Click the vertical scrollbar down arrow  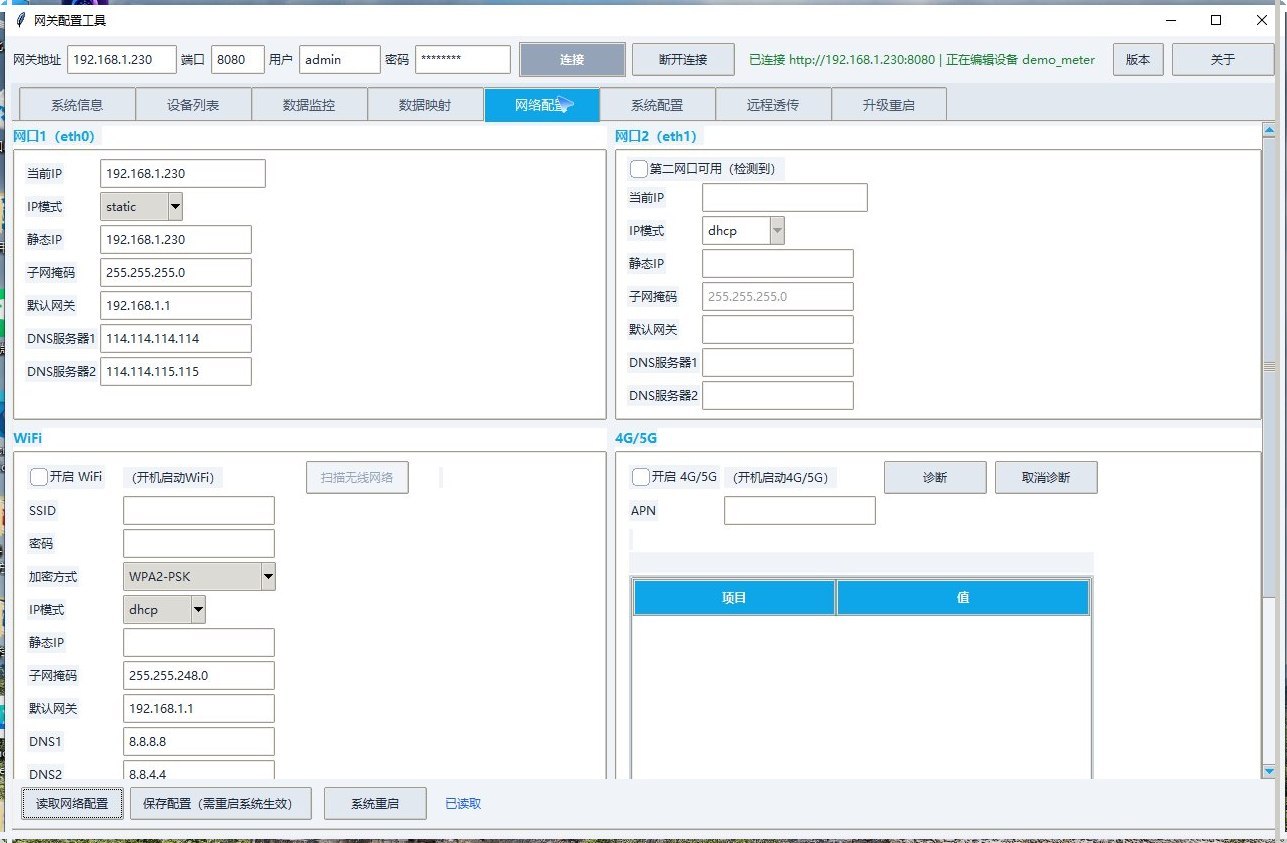coord(1270,771)
